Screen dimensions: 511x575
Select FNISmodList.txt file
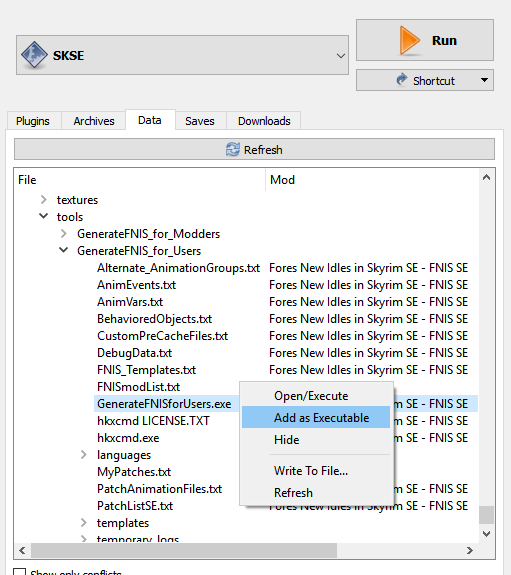pyautogui.click(x=138, y=387)
